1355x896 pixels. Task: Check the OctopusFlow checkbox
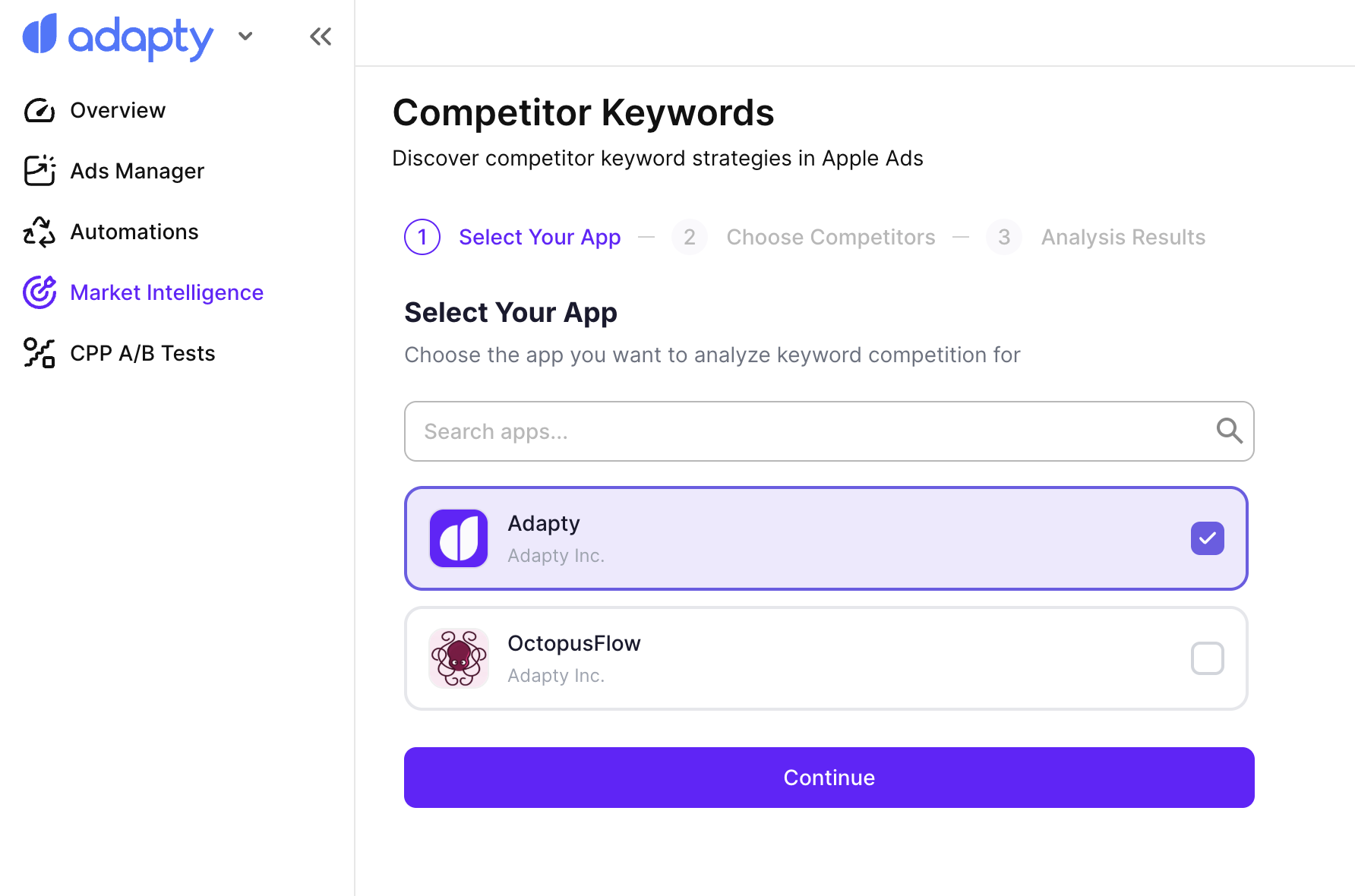coord(1207,658)
